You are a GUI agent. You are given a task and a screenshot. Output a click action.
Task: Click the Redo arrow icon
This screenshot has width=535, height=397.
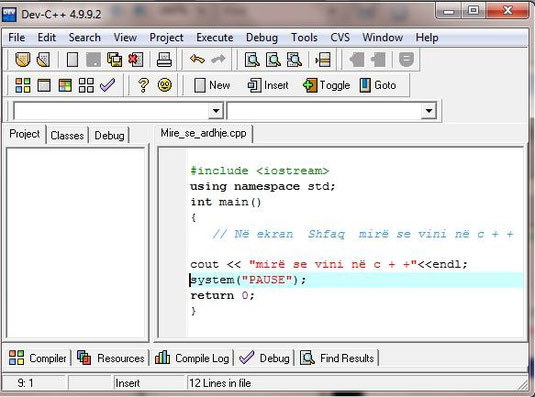[x=218, y=60]
